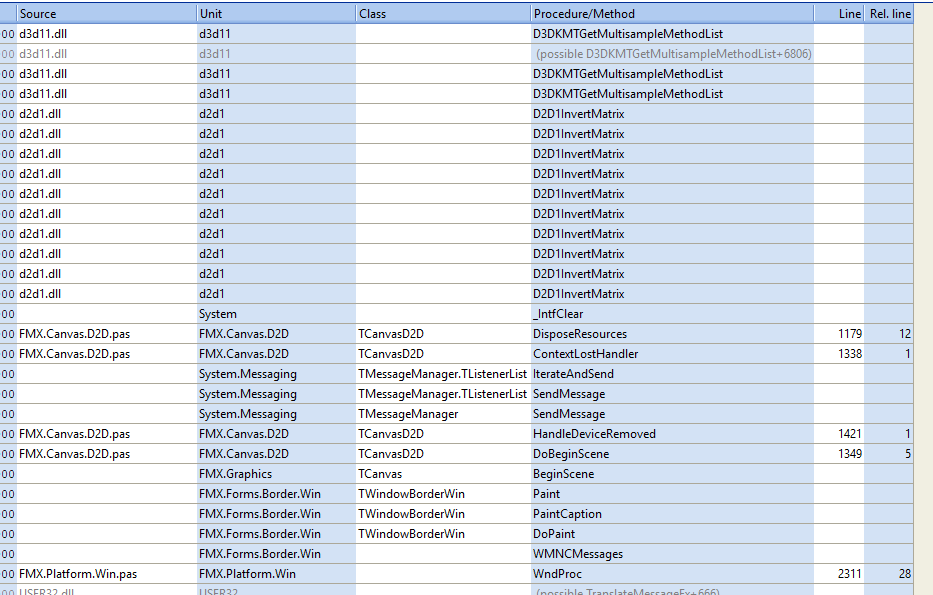
Task: Select the grayed possible D3DKMTGetMultisampleMethodList+6806 row
Action: pos(456,54)
